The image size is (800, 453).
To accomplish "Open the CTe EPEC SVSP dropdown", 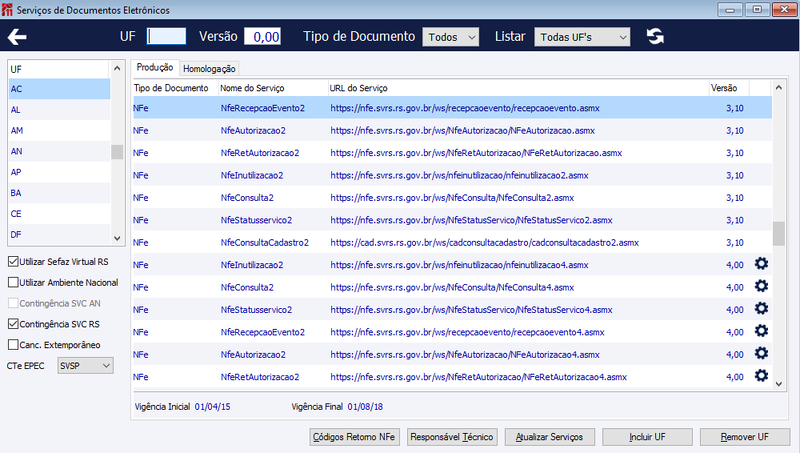I will pyautogui.click(x=85, y=366).
